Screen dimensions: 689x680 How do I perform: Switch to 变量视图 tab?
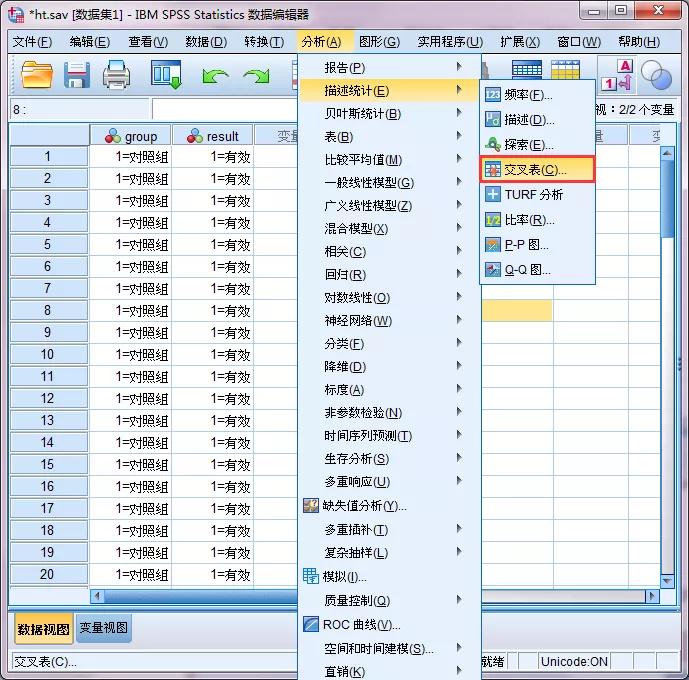104,628
